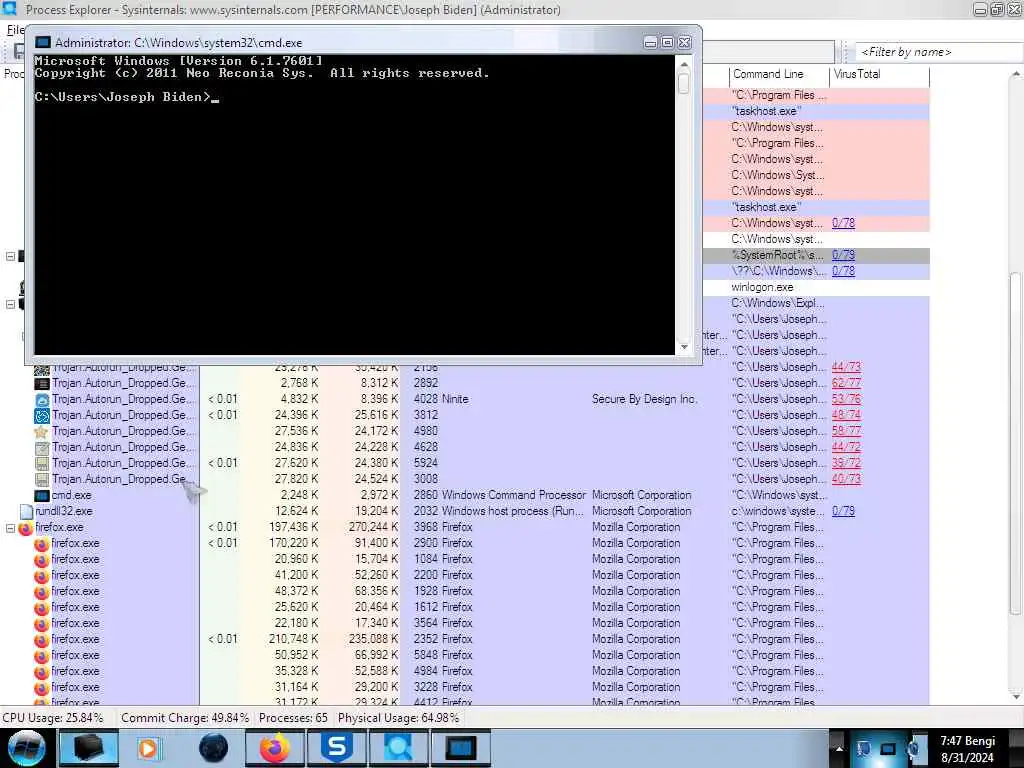Image resolution: width=1024 pixels, height=768 pixels.
Task: Click the cmd.exe process icon in the list
Action: click(42, 496)
